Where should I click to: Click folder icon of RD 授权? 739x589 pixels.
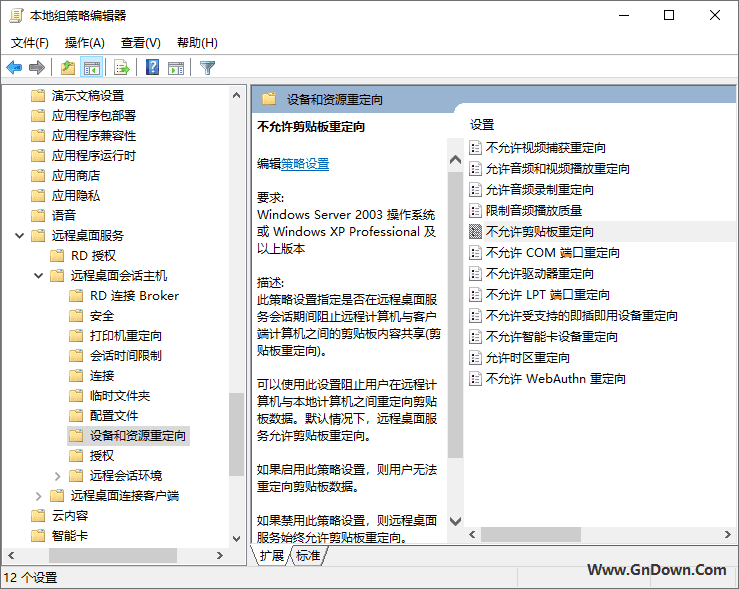tap(57, 255)
